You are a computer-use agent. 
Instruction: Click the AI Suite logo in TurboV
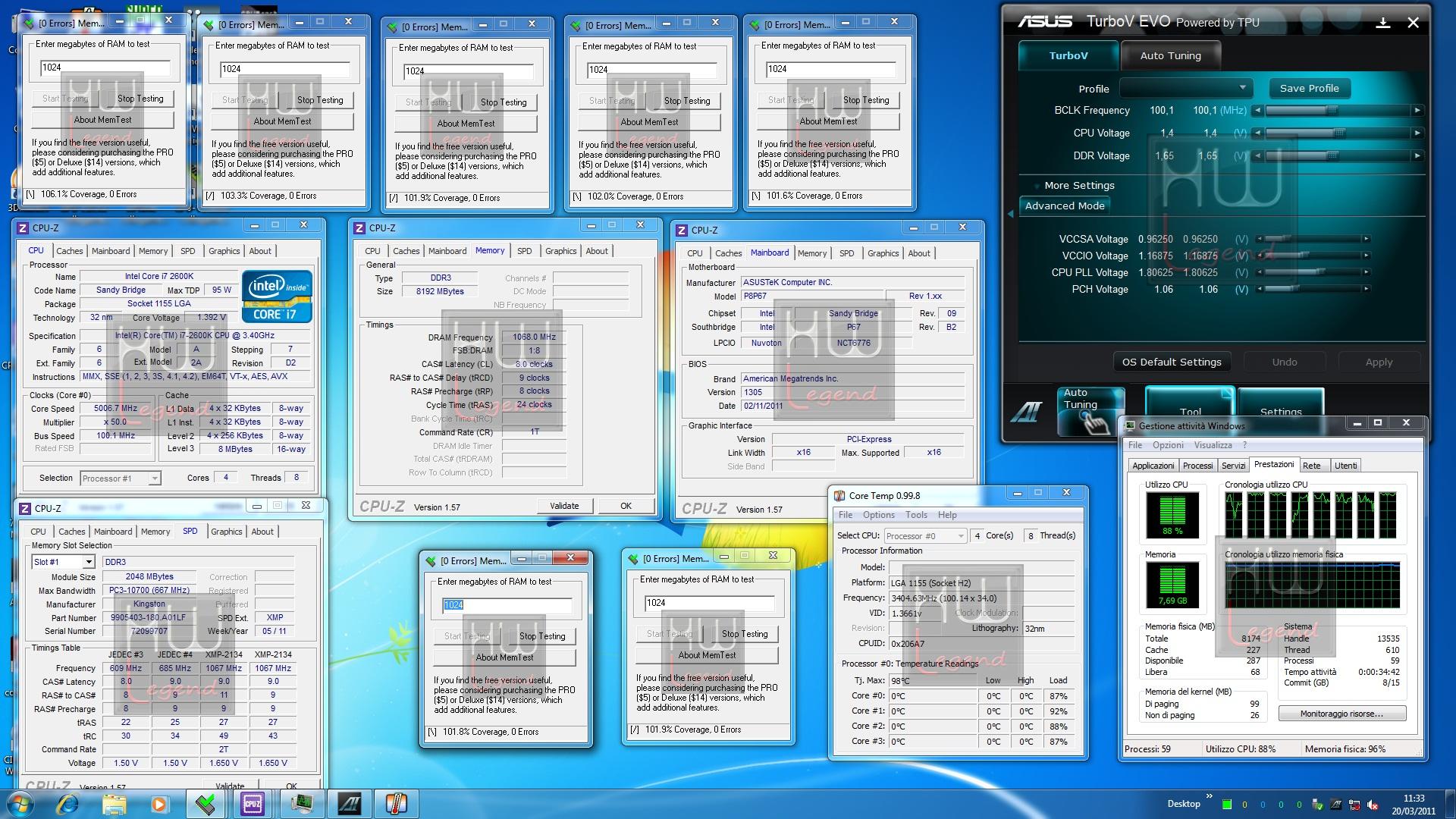click(1027, 412)
